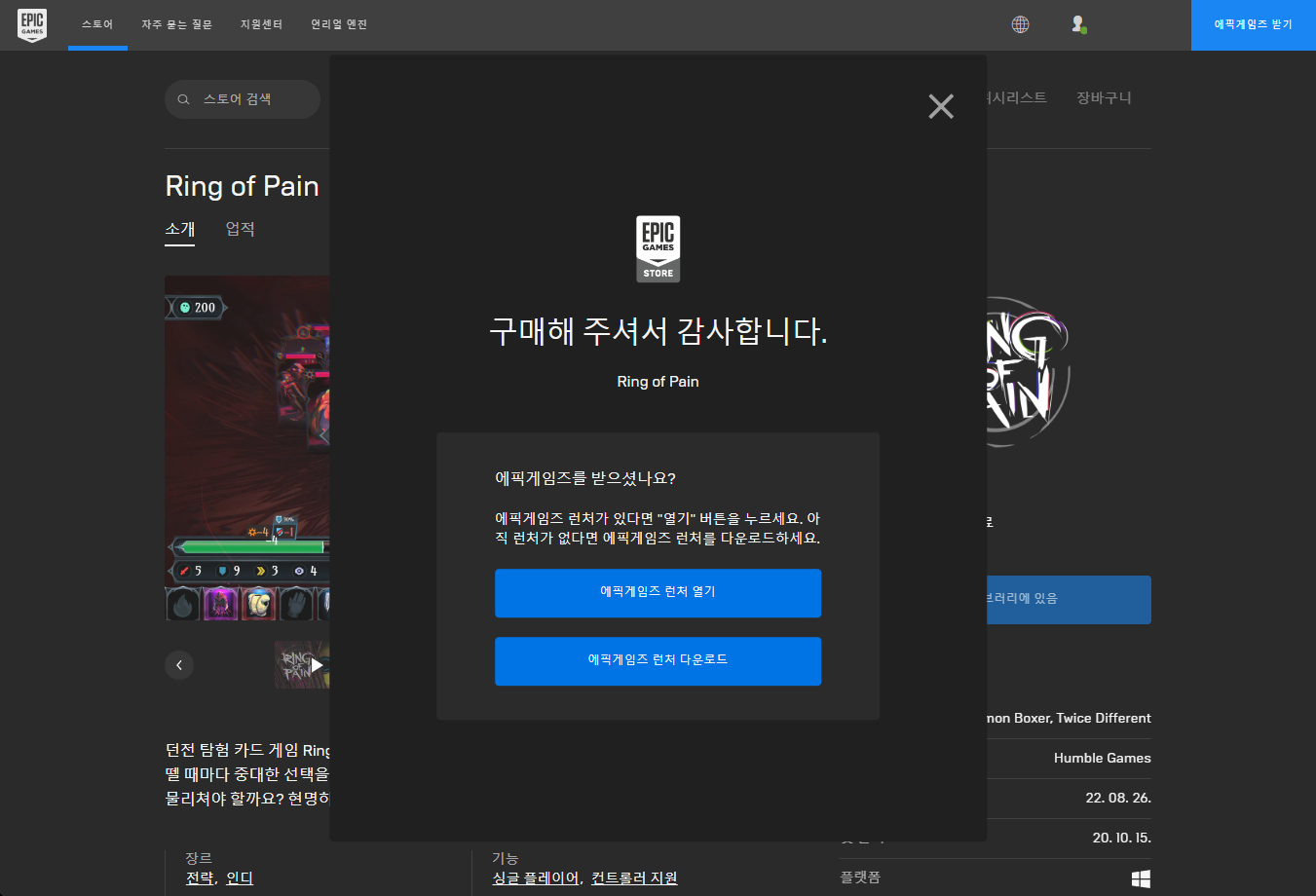The image size is (1316, 896).
Task: Open the language globe icon
Action: click(1020, 24)
